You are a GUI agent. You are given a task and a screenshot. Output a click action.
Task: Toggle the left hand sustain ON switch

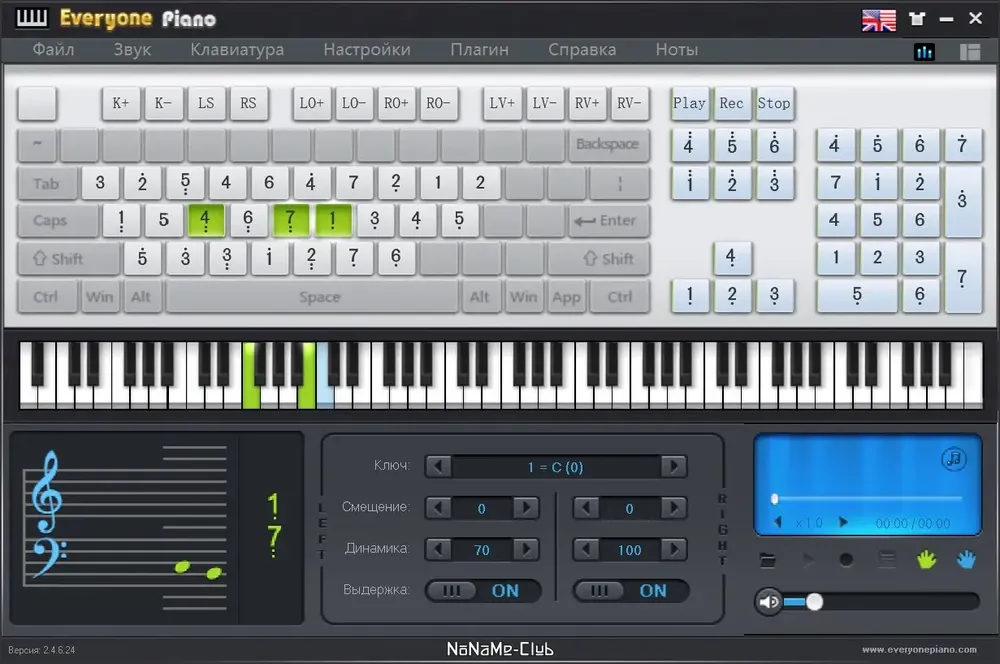coord(484,591)
